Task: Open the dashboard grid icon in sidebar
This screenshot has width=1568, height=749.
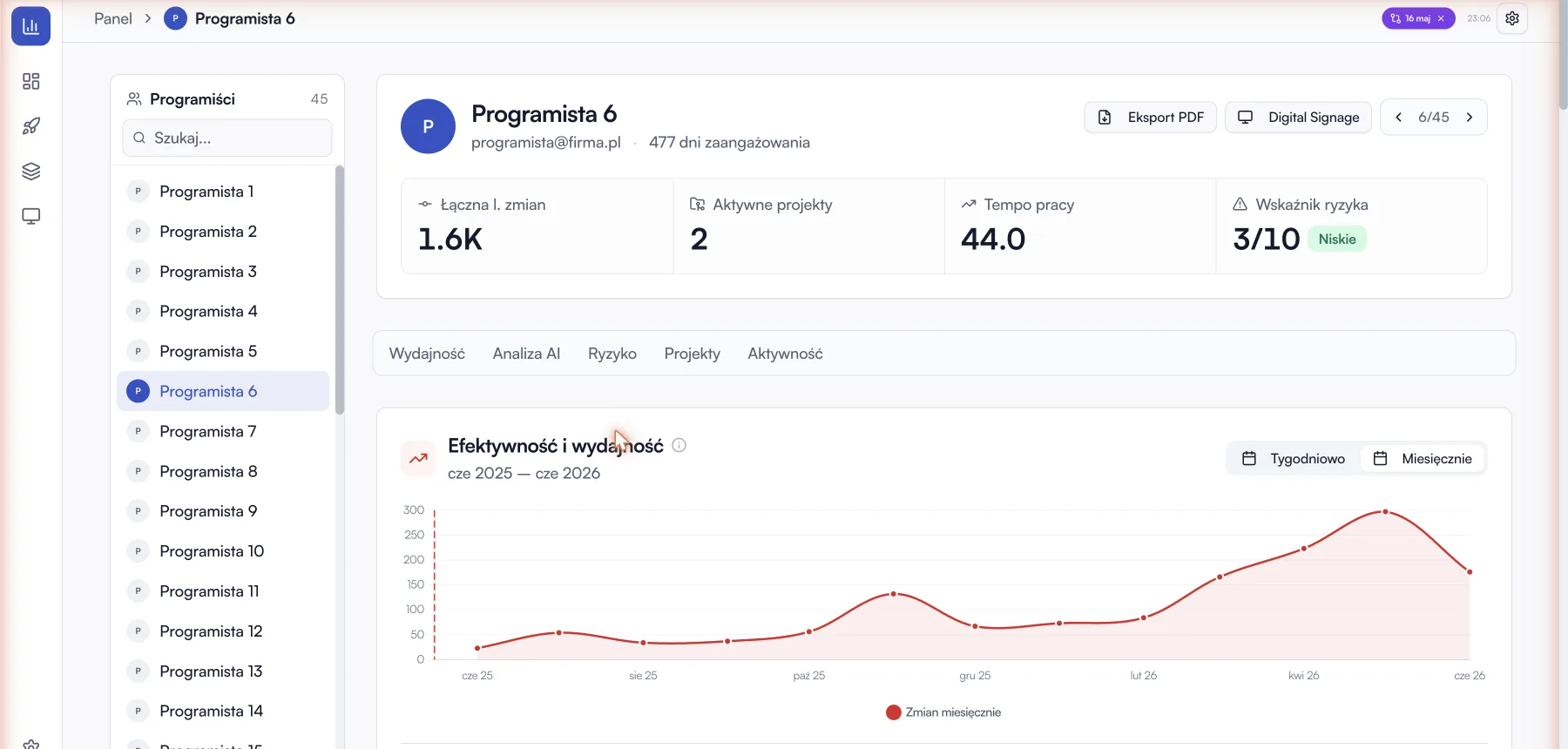Action: tap(31, 81)
